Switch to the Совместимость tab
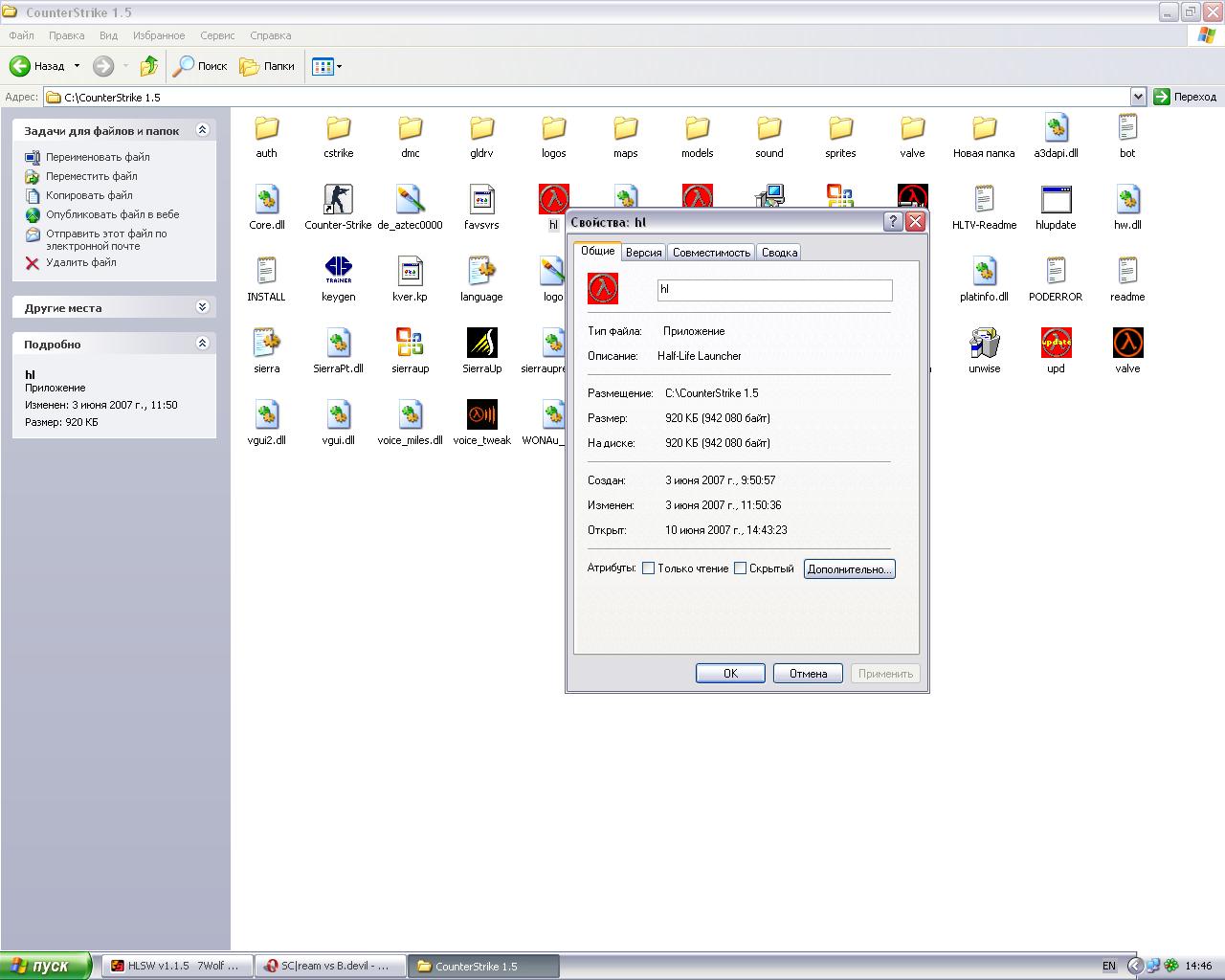Image resolution: width=1225 pixels, height=980 pixels. click(711, 253)
